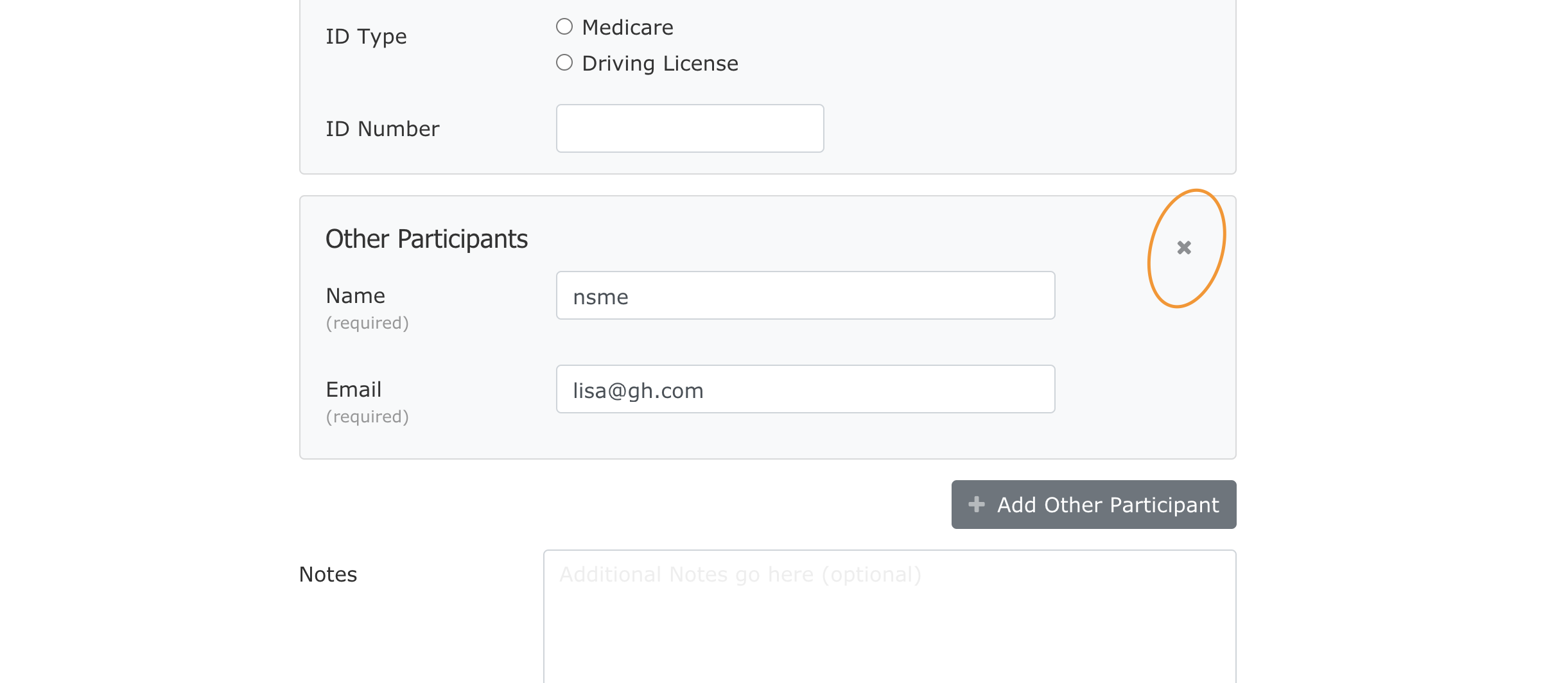Click the Medicare option label text
The width and height of the screenshot is (1568, 683).
click(627, 28)
